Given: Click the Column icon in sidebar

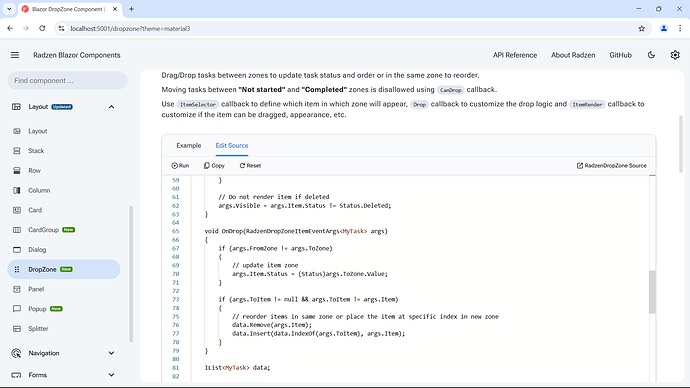Looking at the screenshot, I should tap(17, 190).
